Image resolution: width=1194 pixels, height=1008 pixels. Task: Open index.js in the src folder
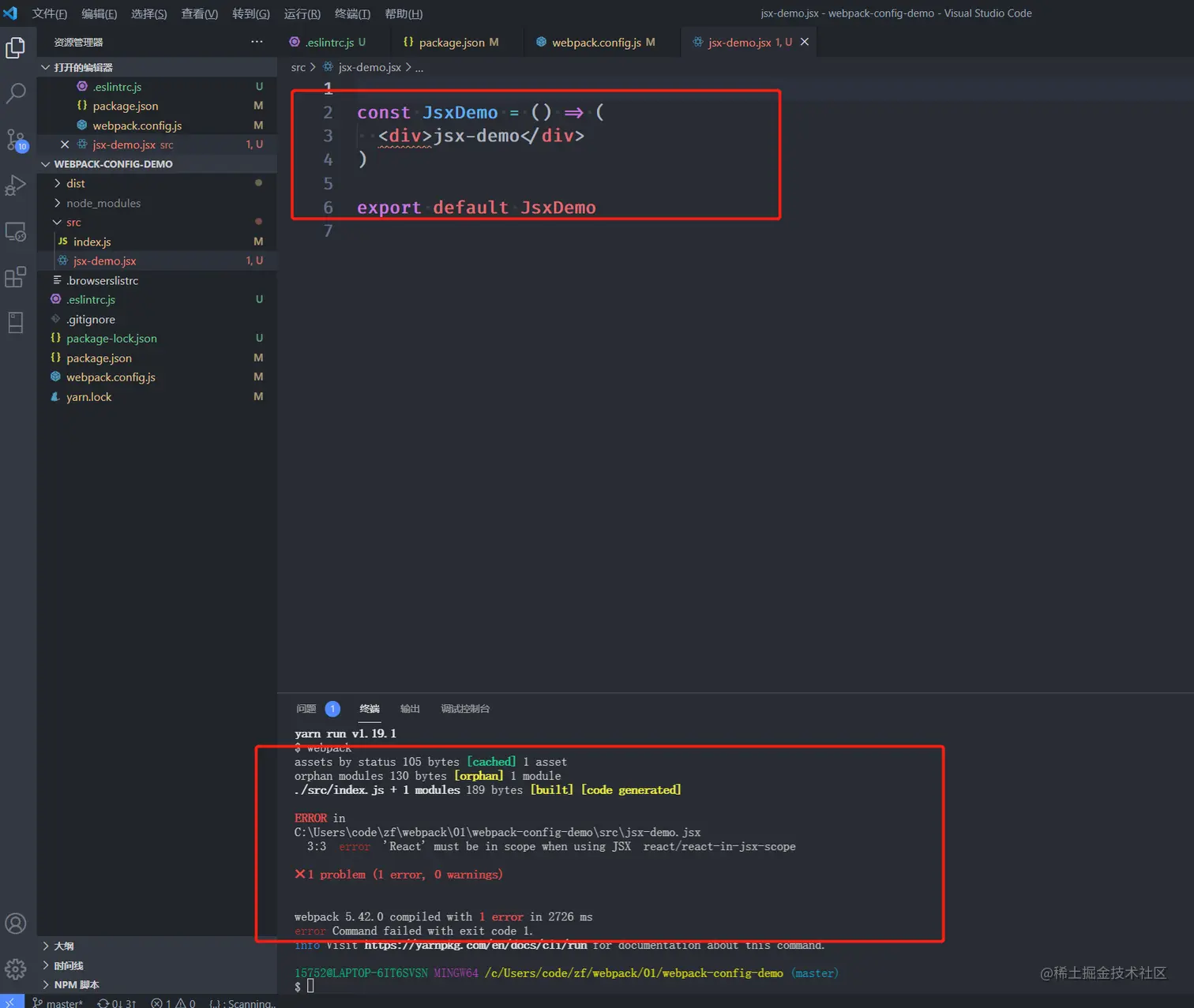point(157,242)
